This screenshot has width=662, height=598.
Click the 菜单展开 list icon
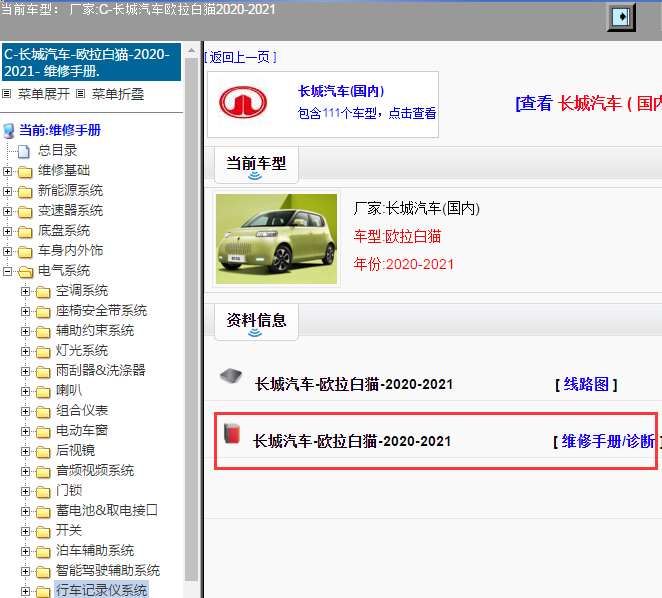click(7, 94)
